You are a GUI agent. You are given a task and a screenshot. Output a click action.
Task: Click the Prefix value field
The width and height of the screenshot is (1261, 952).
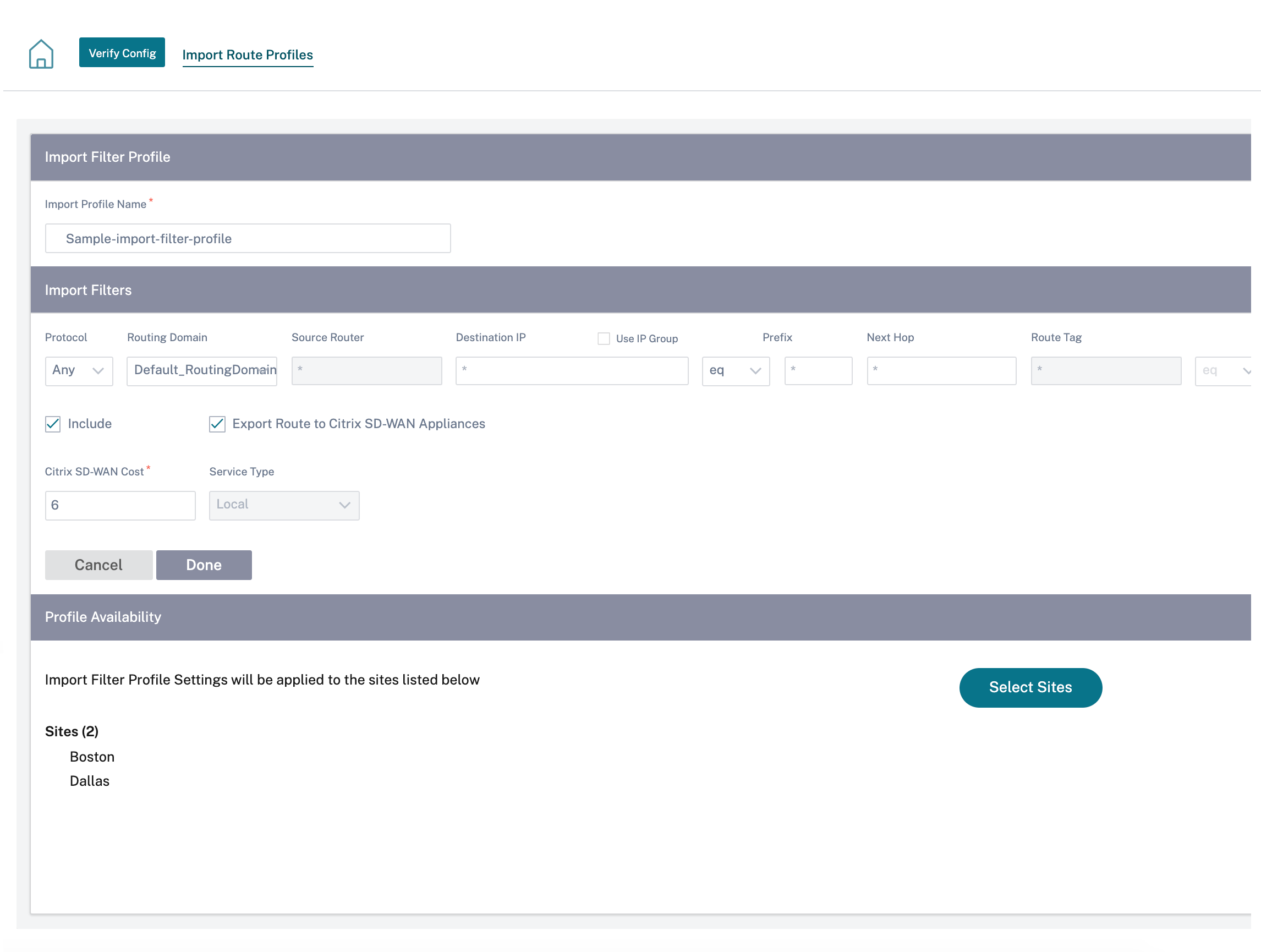[x=818, y=370]
